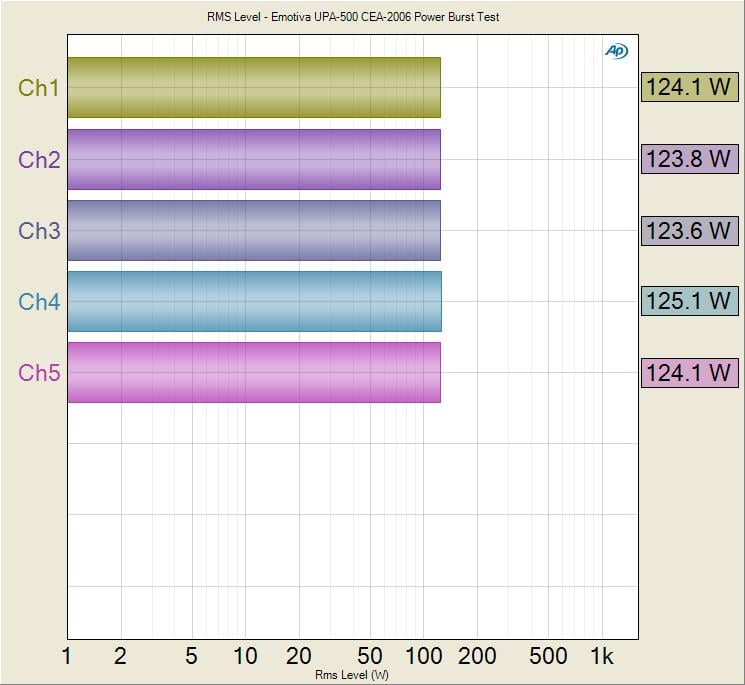This screenshot has height=685, width=745.
Task: Click the 124.1 W value box for Ch1
Action: [690, 87]
